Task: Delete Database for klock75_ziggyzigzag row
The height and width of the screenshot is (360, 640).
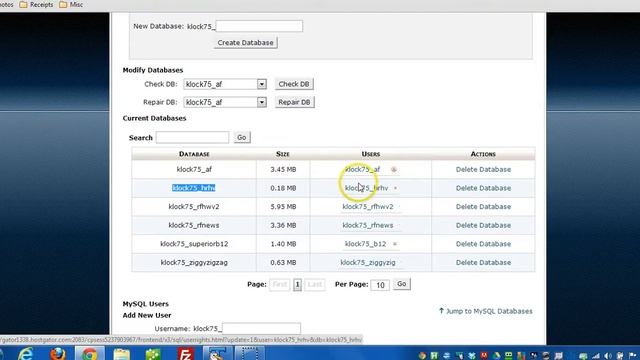Action: coord(483,262)
